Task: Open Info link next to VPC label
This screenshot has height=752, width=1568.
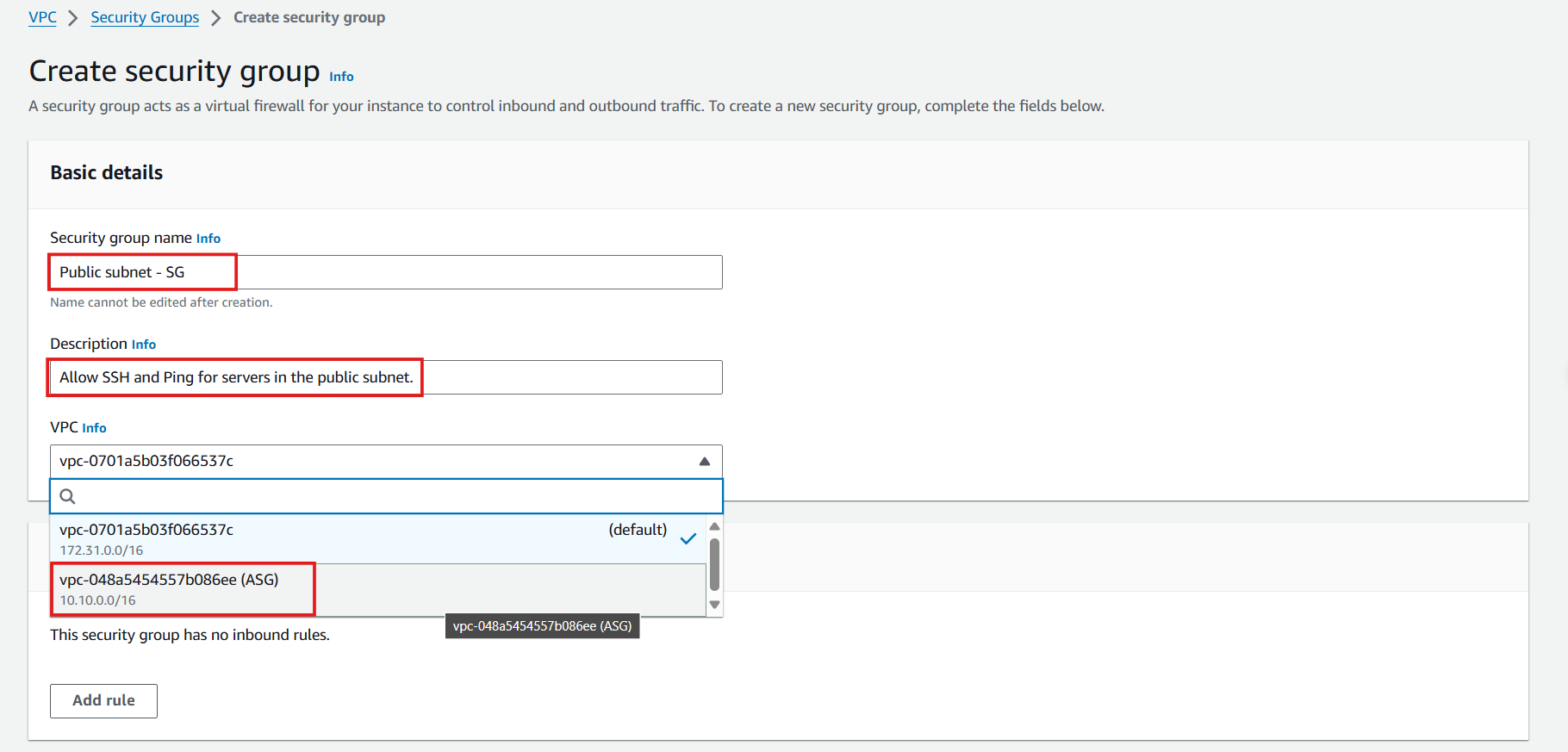Action: [94, 428]
